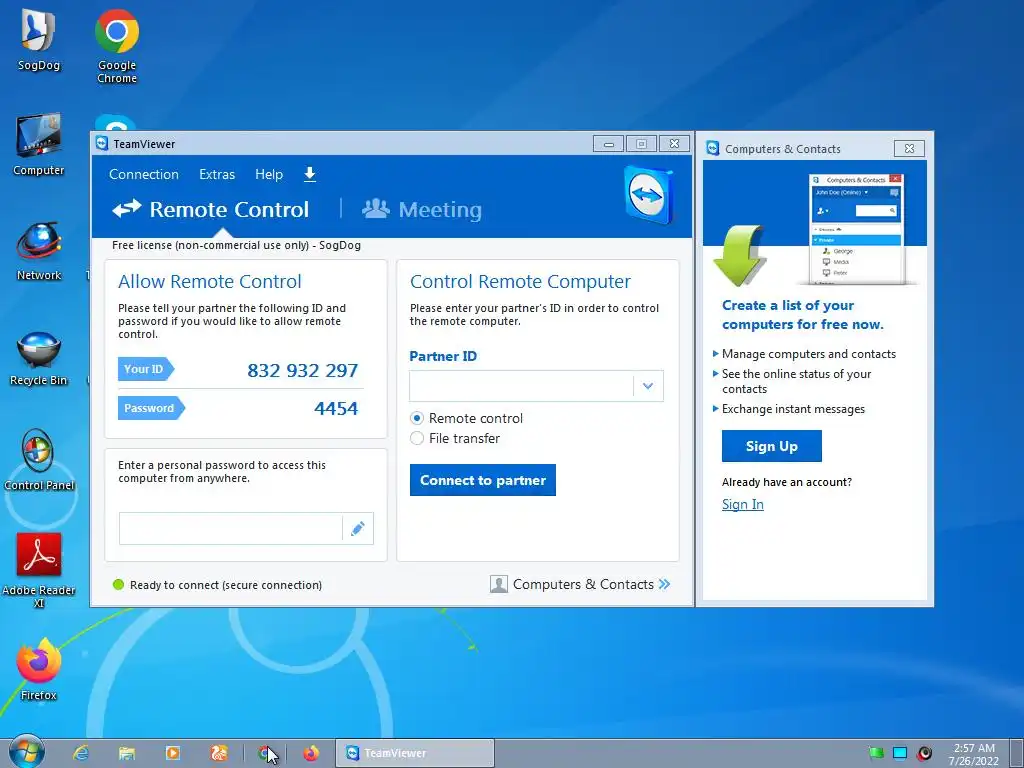
Task: Click the Computers & Contacts window title icon
Action: (712, 148)
